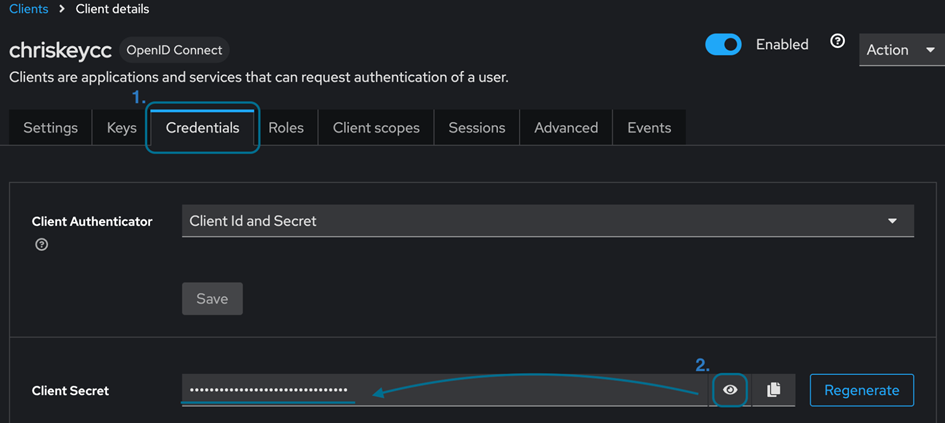View the Sessions tab
The height and width of the screenshot is (423, 945).
click(477, 128)
